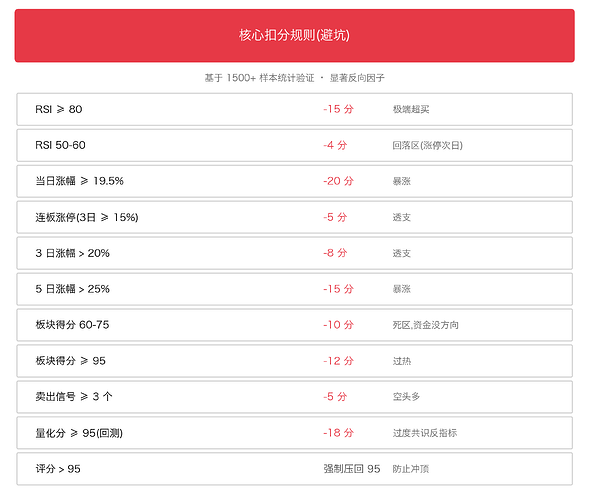Open the RSI 50-60 rule row

pyautogui.click(x=294, y=145)
